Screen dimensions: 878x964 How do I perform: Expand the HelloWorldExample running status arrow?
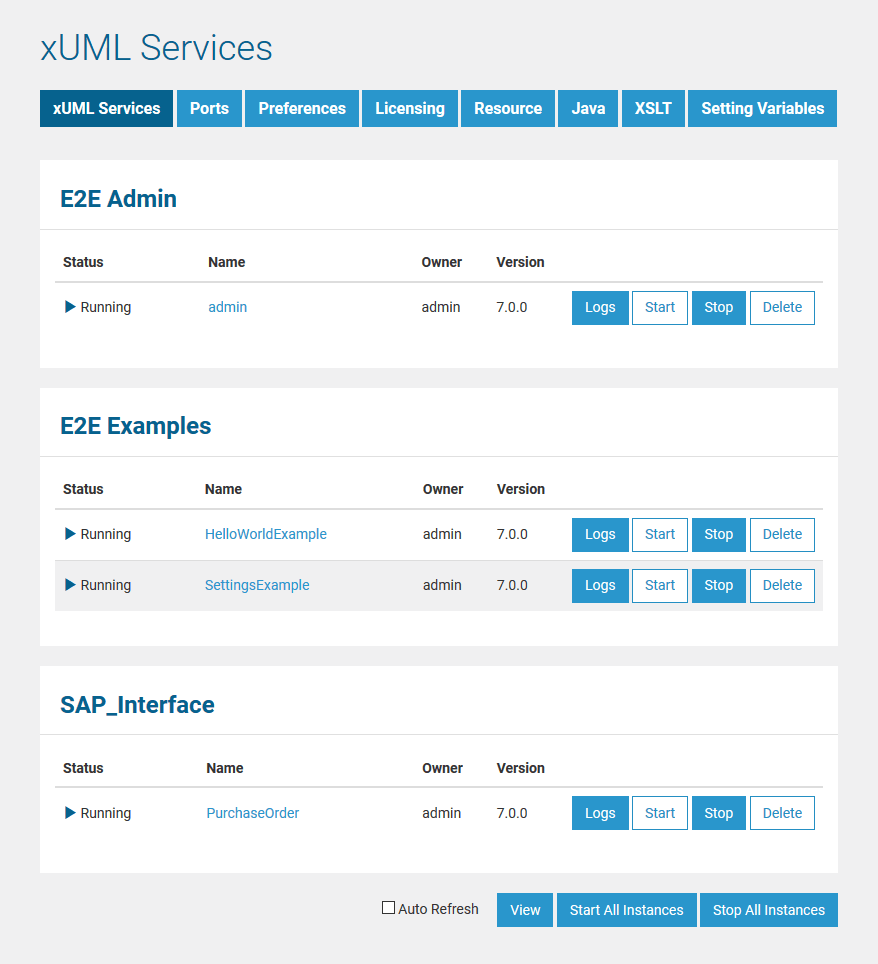coord(69,534)
